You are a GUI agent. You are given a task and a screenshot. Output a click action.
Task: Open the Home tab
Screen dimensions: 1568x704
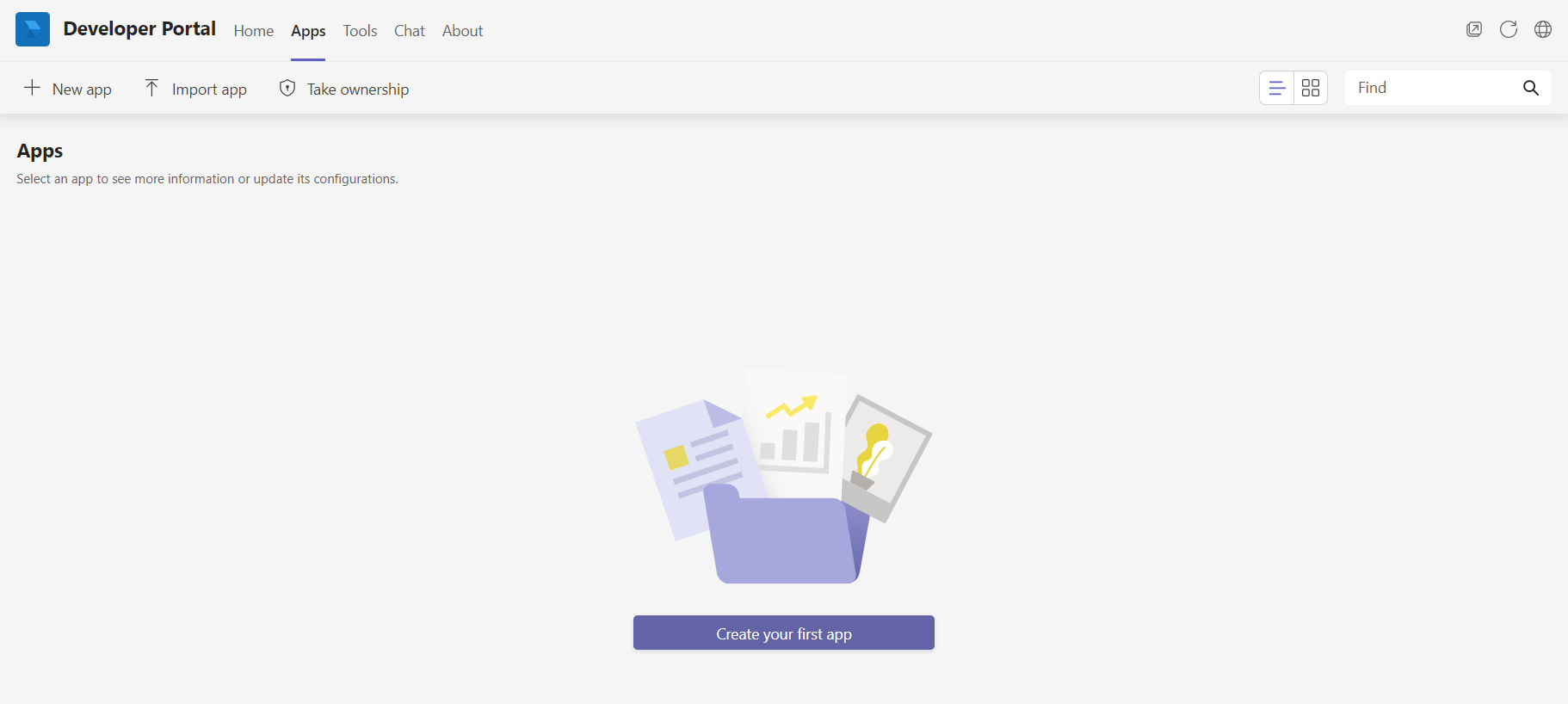pos(254,31)
